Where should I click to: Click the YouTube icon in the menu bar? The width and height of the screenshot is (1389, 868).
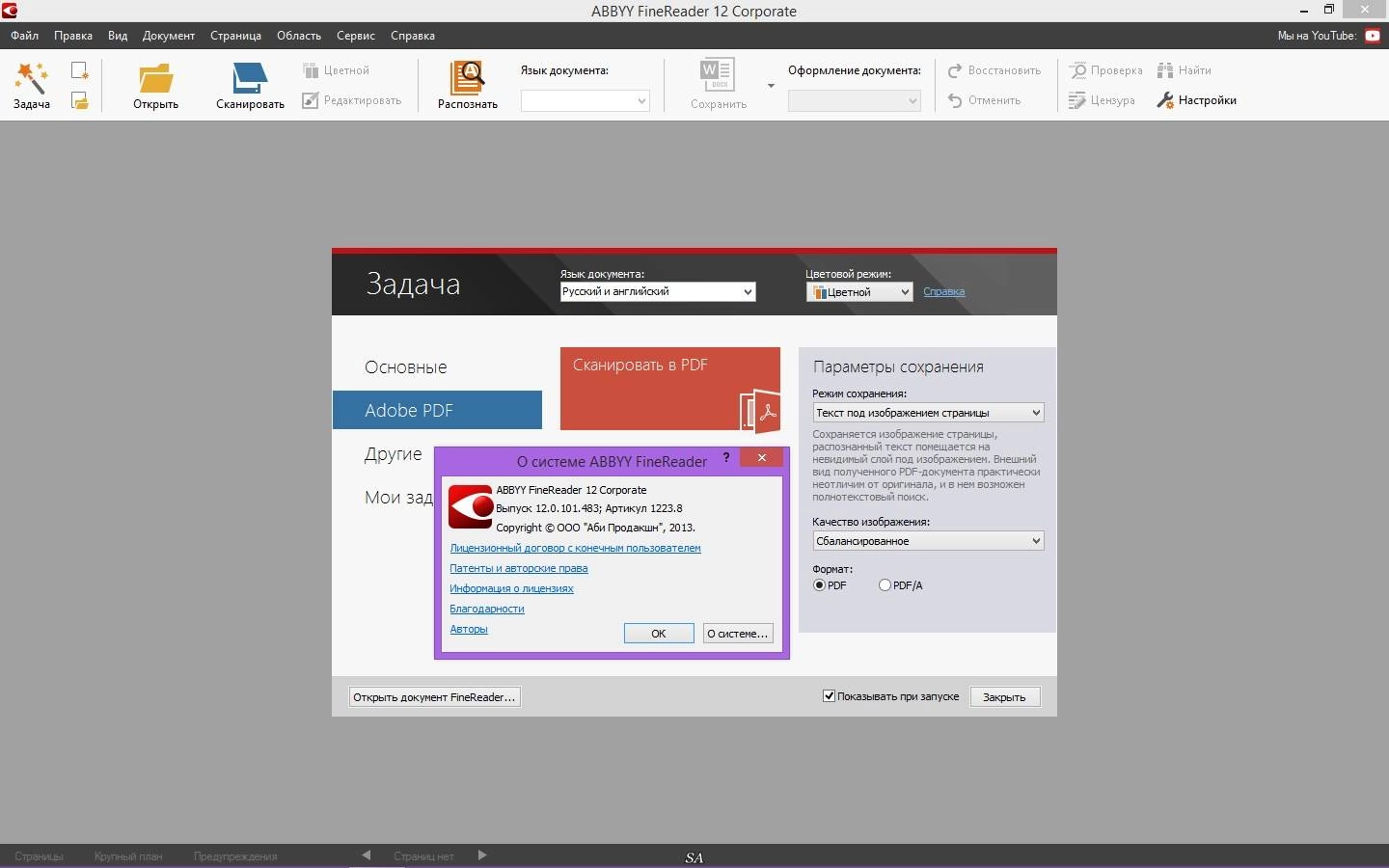point(1373,36)
